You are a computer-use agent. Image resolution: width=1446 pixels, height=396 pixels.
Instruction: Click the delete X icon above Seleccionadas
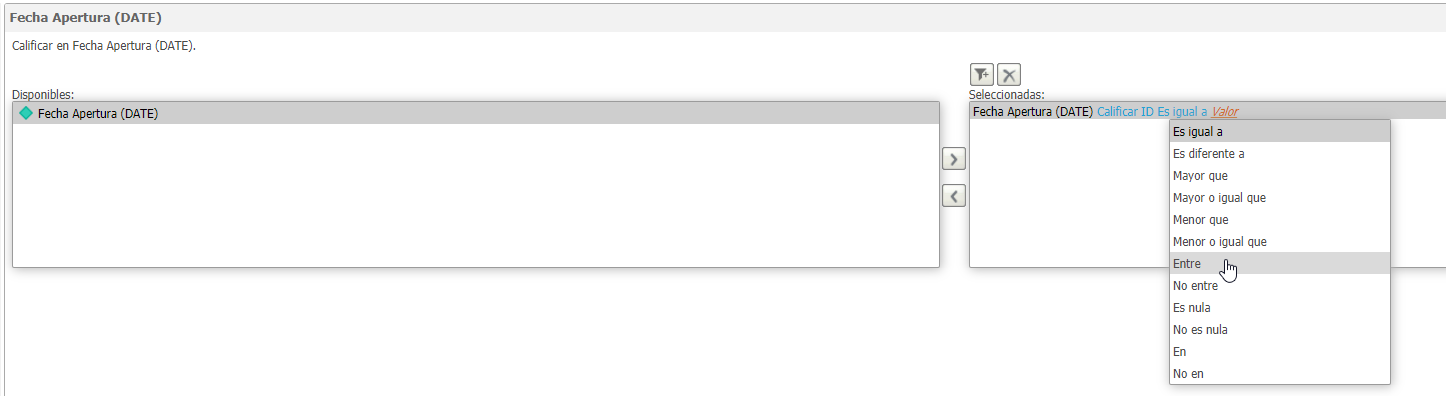click(x=1009, y=75)
